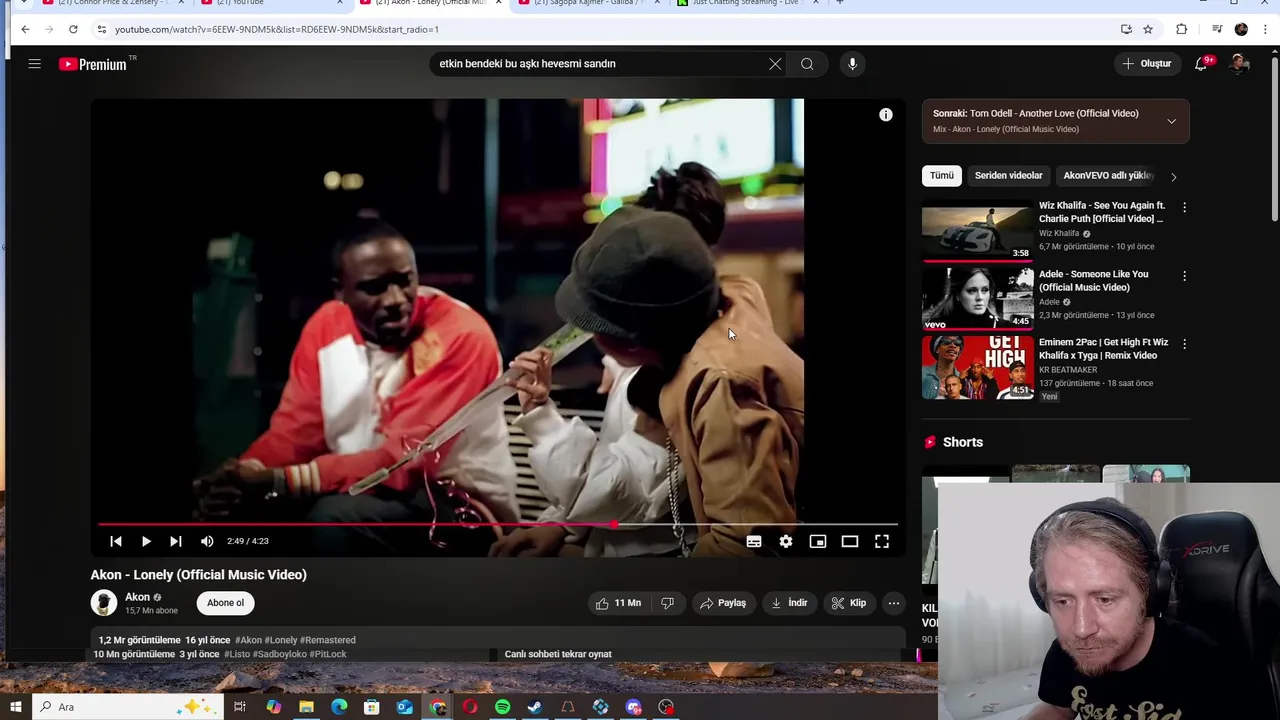The width and height of the screenshot is (1280, 720).
Task: Open player settings gear
Action: [786, 541]
